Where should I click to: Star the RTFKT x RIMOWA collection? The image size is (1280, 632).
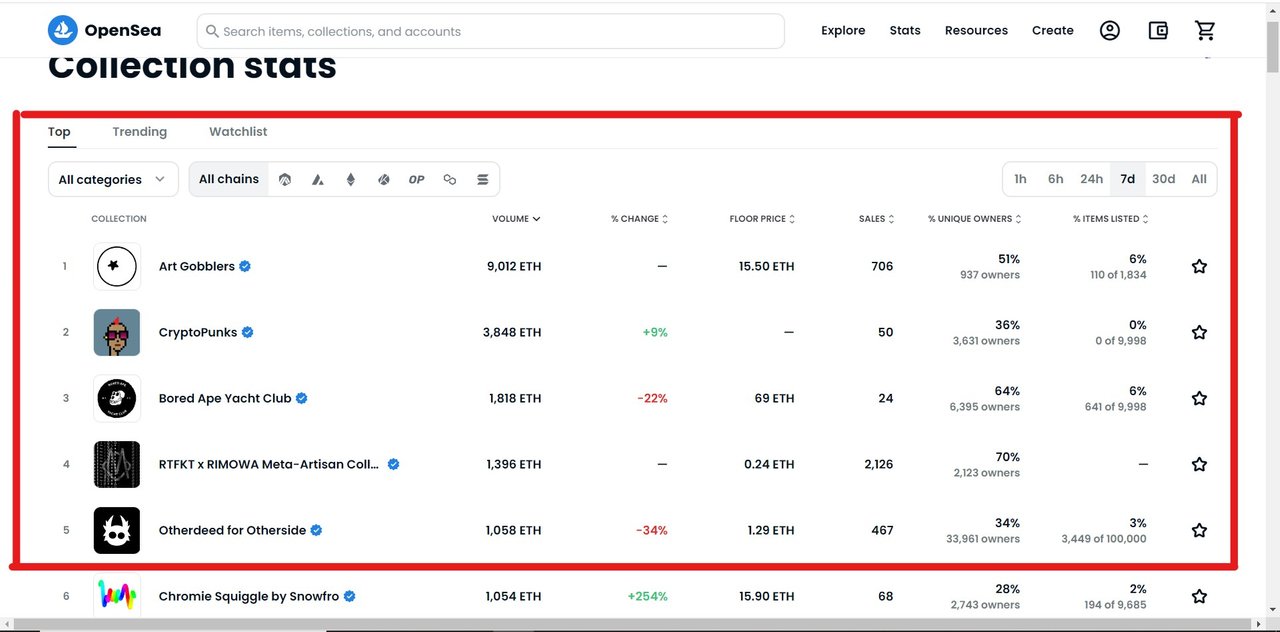pyautogui.click(x=1199, y=464)
